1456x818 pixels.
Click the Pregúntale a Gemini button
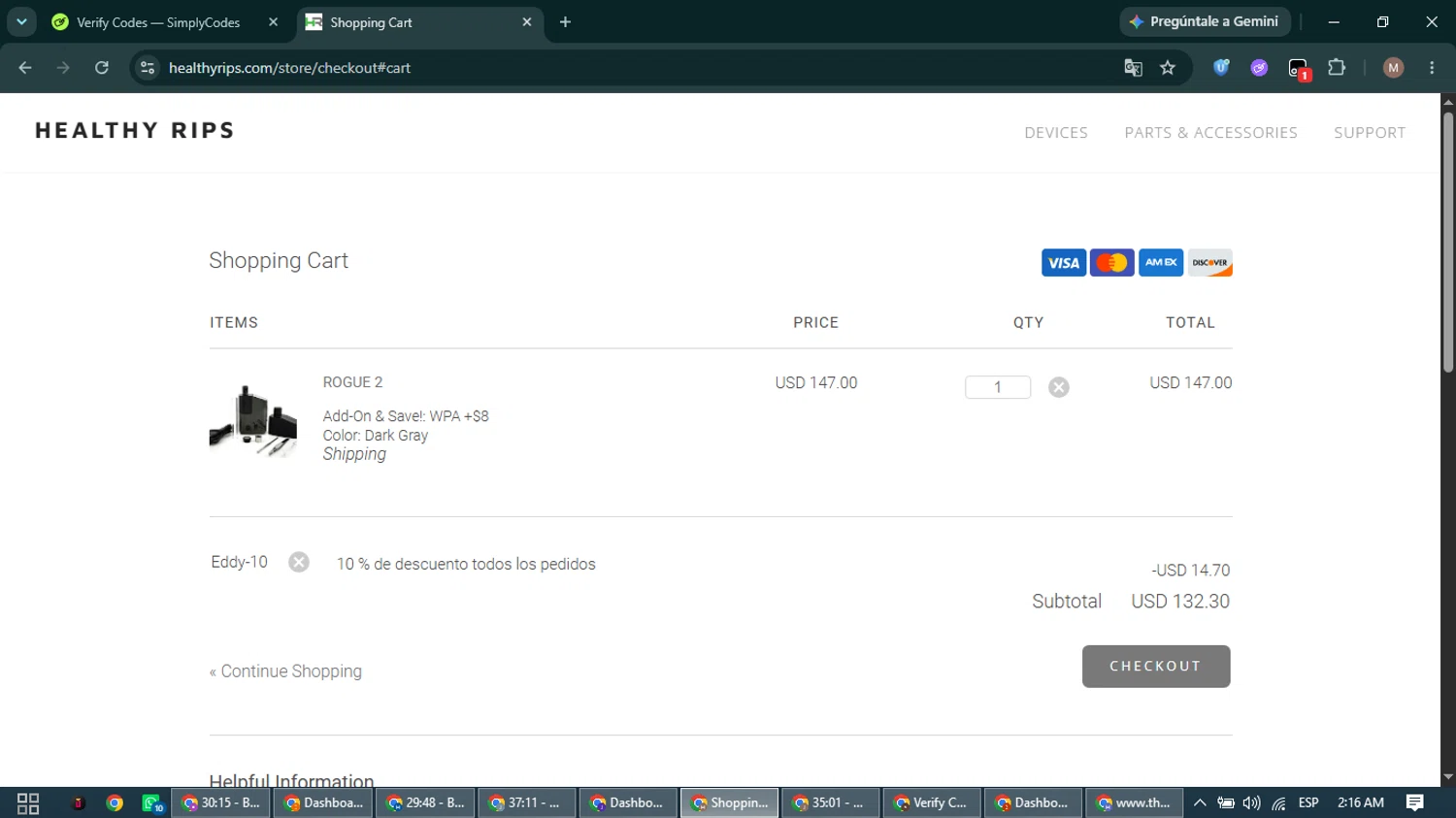tap(1205, 21)
